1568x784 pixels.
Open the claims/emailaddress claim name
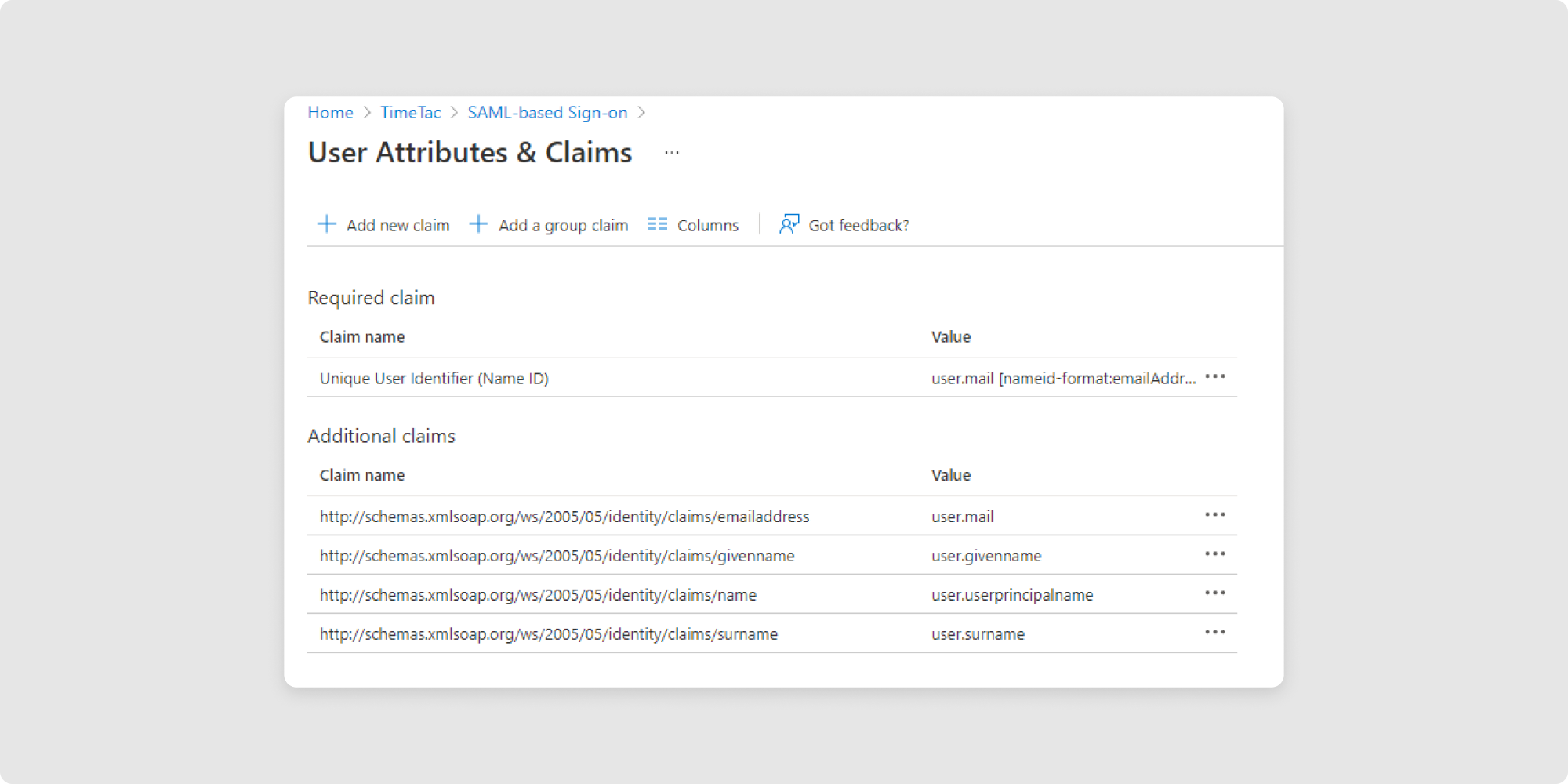pyautogui.click(x=564, y=517)
